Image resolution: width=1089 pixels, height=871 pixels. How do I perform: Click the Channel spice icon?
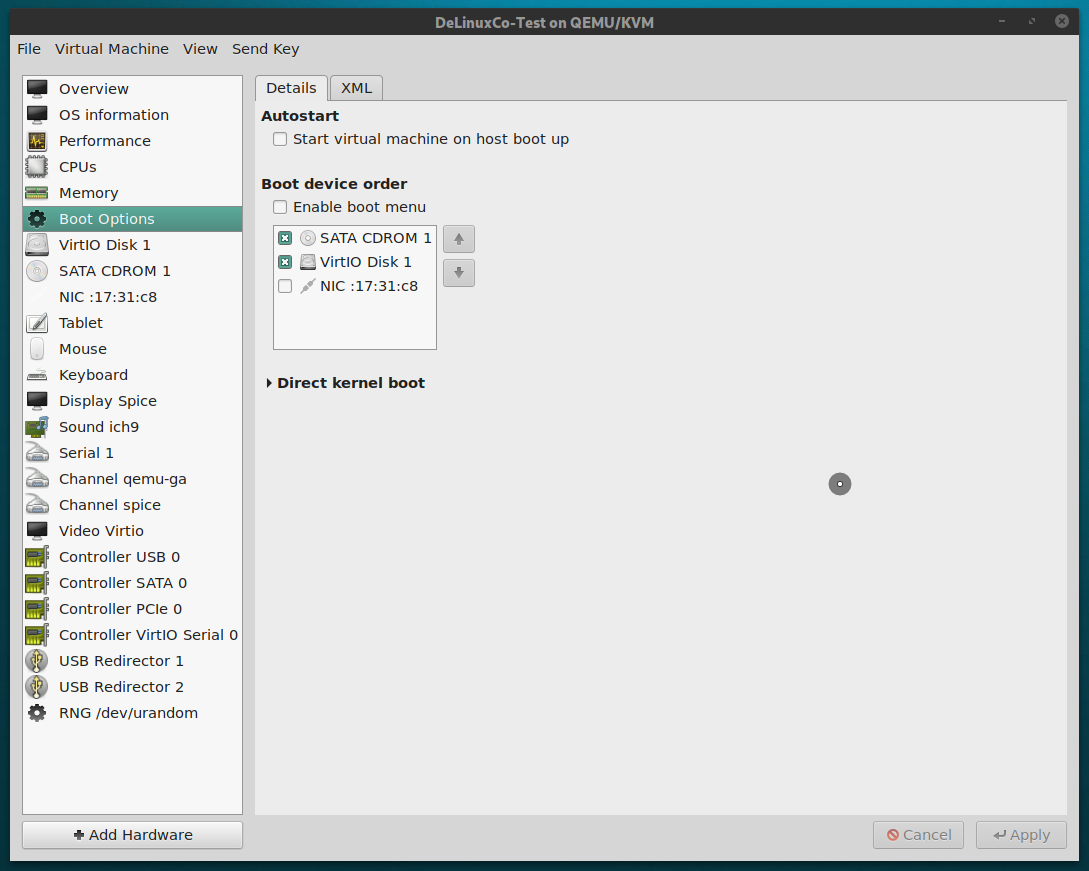tap(37, 505)
